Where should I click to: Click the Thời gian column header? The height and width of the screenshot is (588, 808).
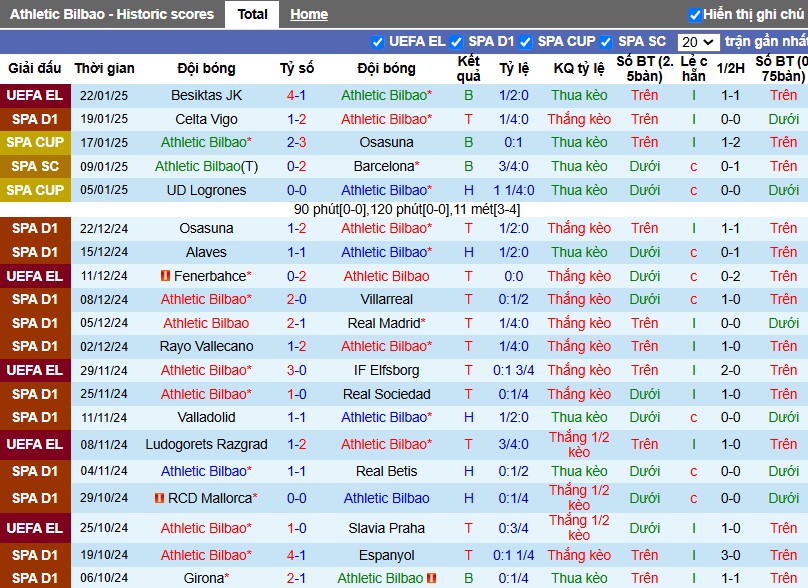(x=104, y=68)
